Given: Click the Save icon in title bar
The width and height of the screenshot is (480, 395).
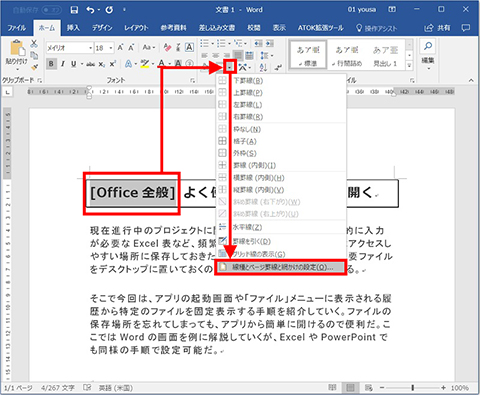Looking at the screenshot, I should click(x=74, y=10).
